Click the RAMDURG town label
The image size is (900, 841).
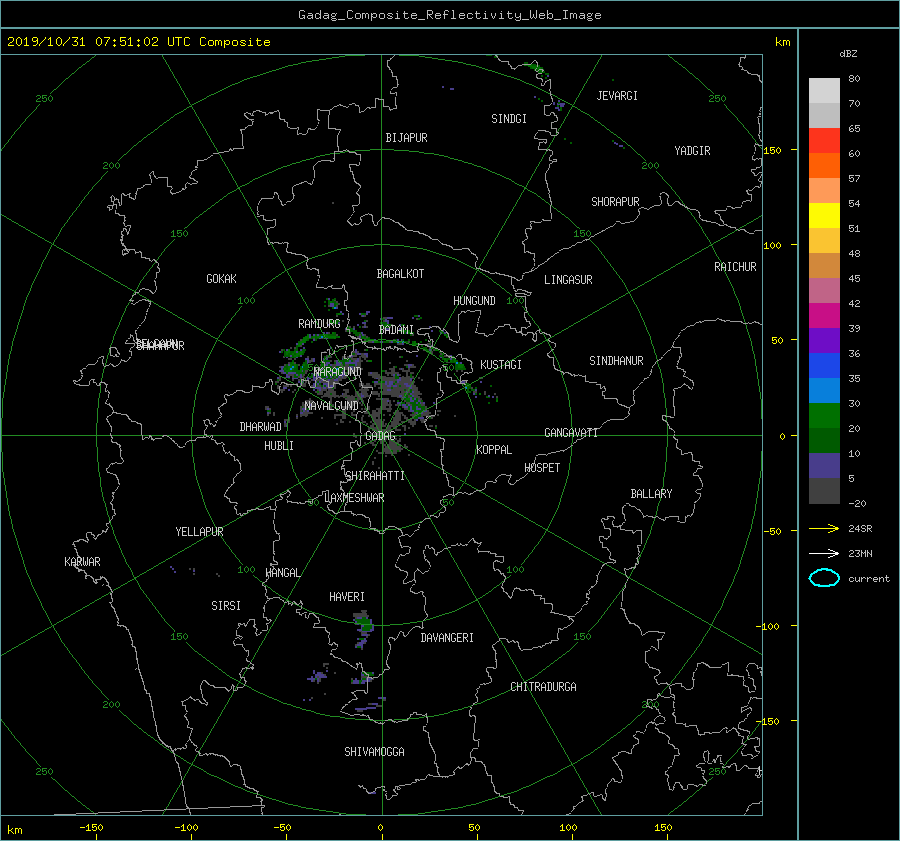pos(319,324)
